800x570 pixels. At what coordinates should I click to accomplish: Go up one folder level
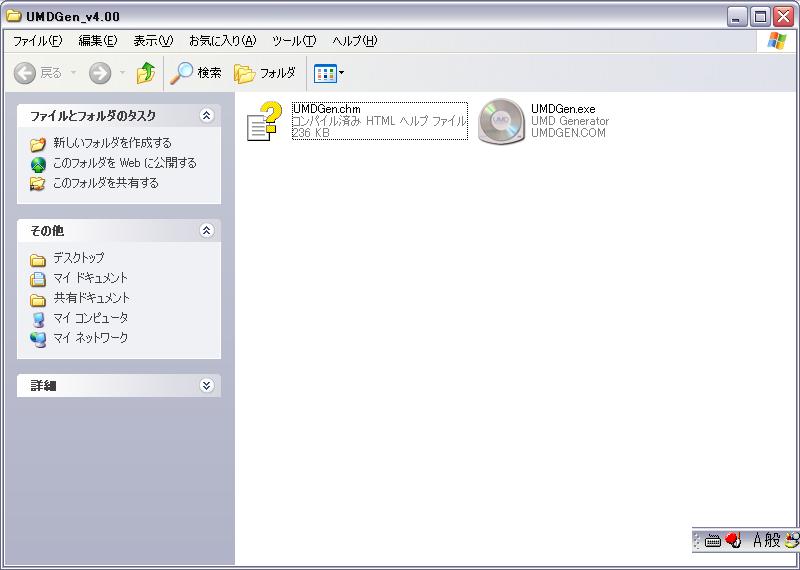point(146,73)
